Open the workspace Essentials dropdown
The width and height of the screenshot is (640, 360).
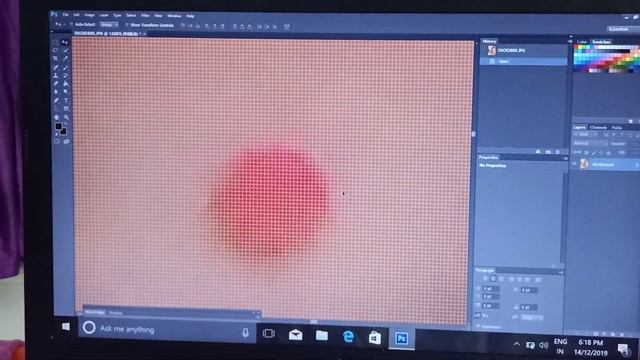click(x=623, y=29)
